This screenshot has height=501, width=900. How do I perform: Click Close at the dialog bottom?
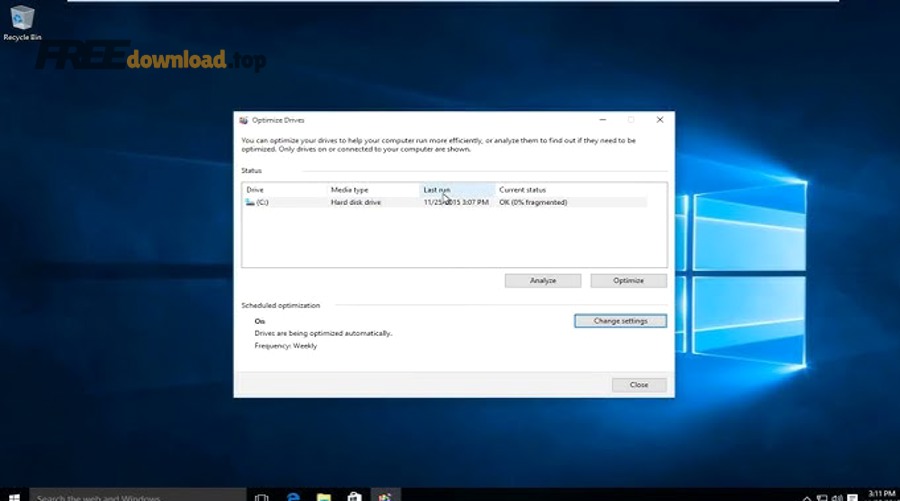click(638, 385)
